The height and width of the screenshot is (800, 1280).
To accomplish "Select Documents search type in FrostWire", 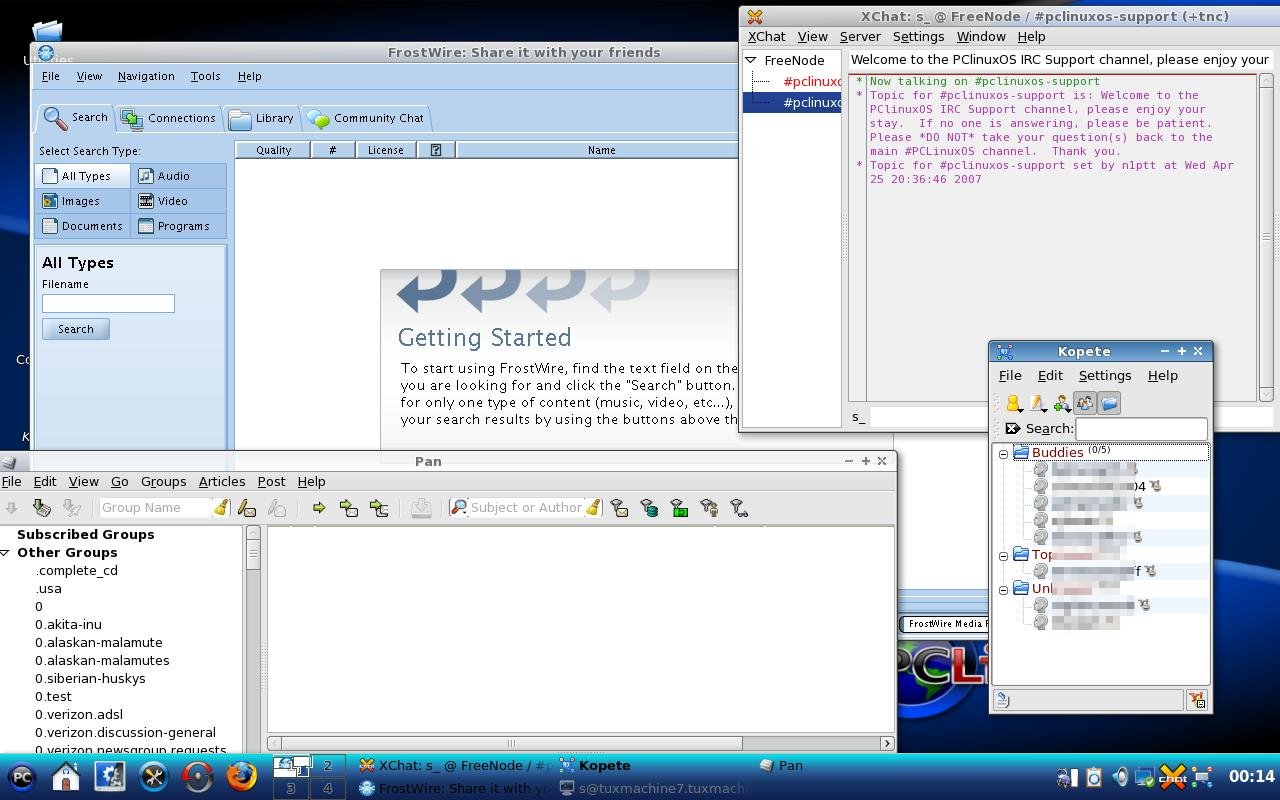I will click(x=83, y=226).
